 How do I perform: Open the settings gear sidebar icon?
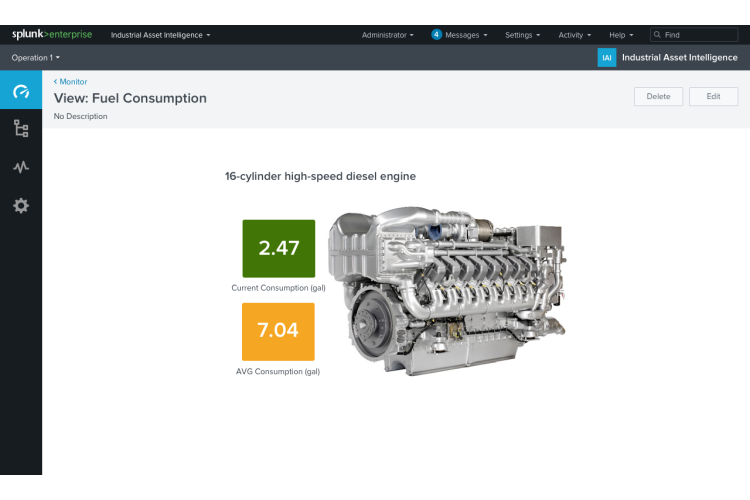[x=21, y=206]
